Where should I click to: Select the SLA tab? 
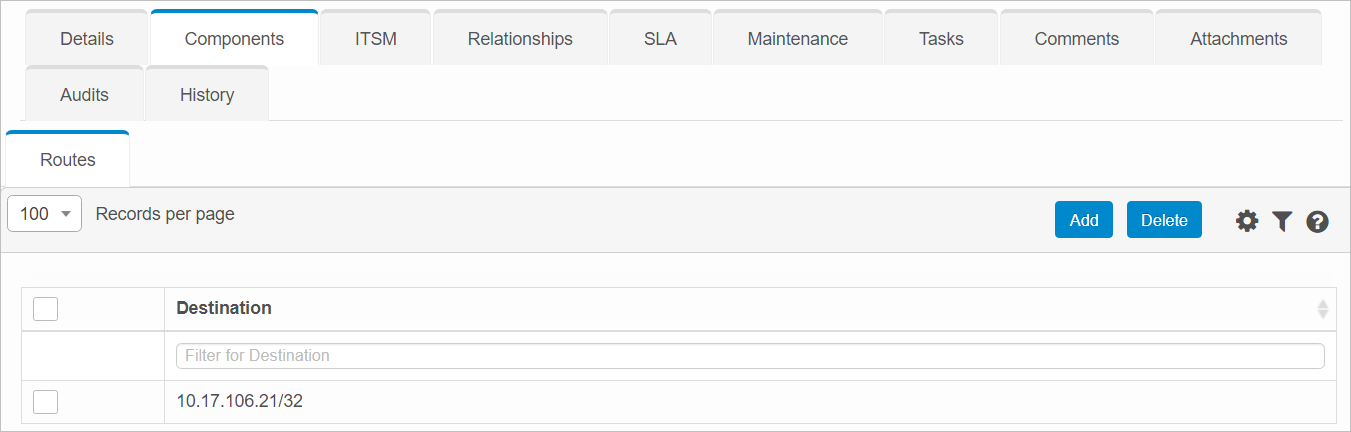(660, 39)
